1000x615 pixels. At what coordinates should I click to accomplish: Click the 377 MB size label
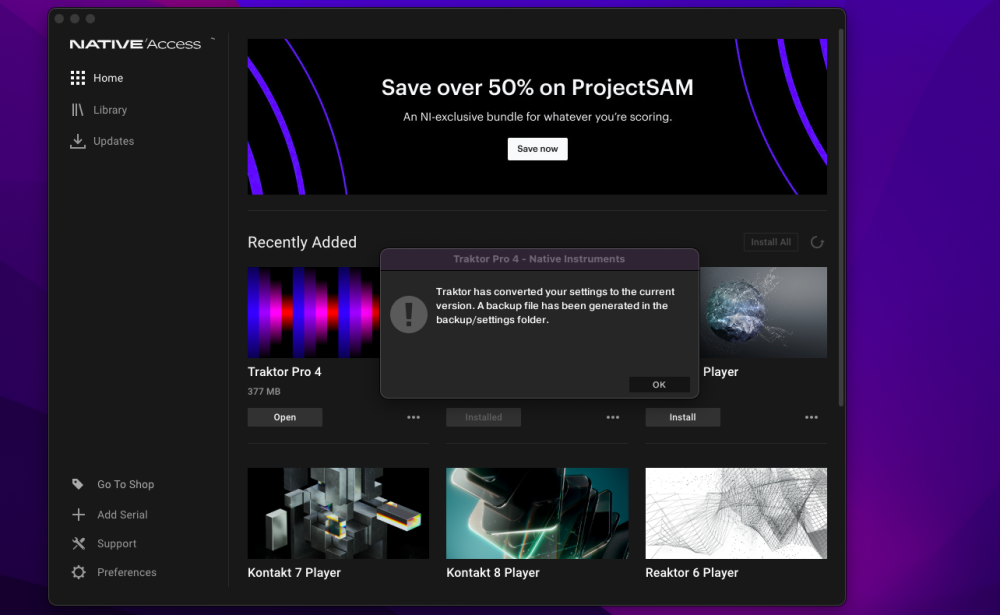click(x=264, y=391)
